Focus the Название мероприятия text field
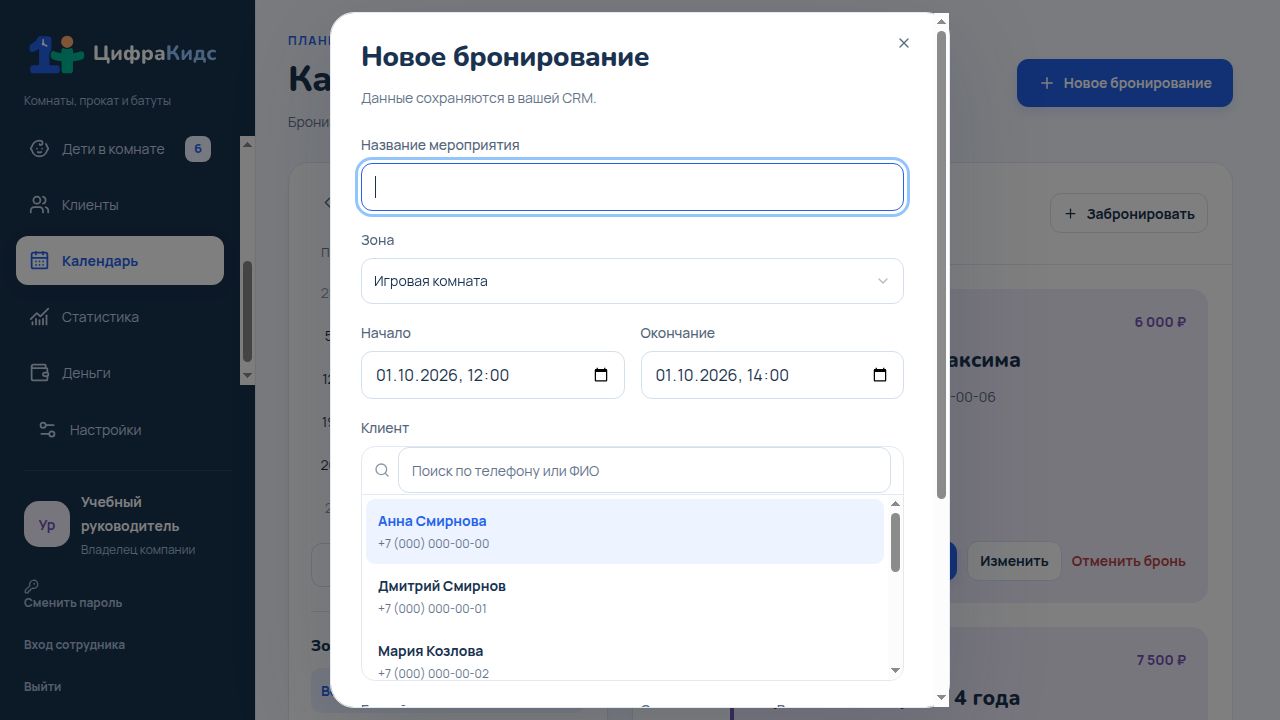Image resolution: width=1280 pixels, height=720 pixels. 632,187
